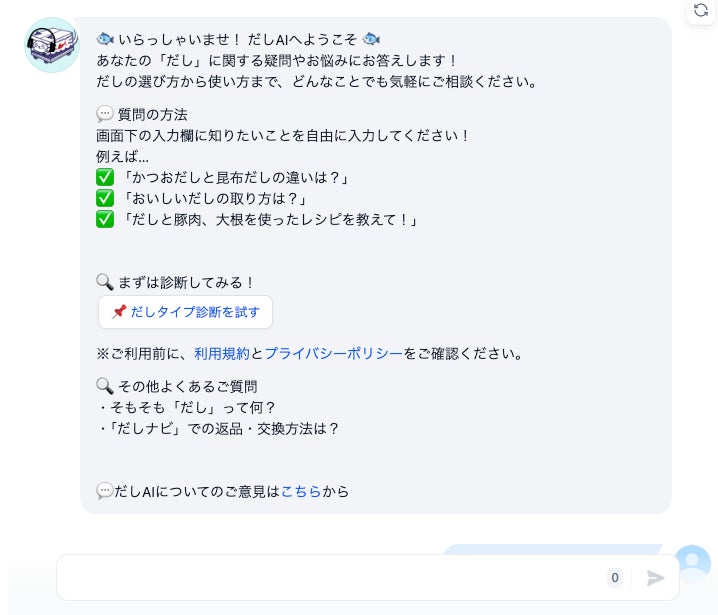The width and height of the screenshot is (718, 615).
Task: Click the send message arrow icon
Action: [x=655, y=578]
